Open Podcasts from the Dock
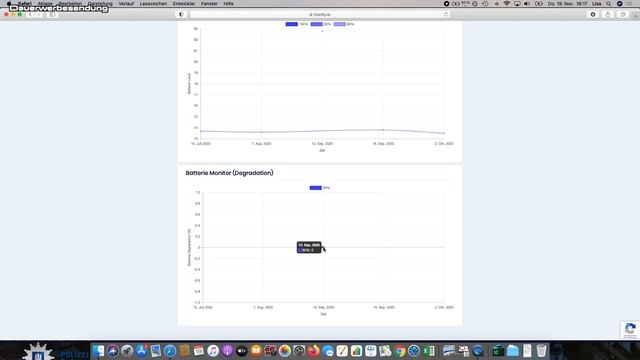This screenshot has height=360, width=640. point(227,351)
